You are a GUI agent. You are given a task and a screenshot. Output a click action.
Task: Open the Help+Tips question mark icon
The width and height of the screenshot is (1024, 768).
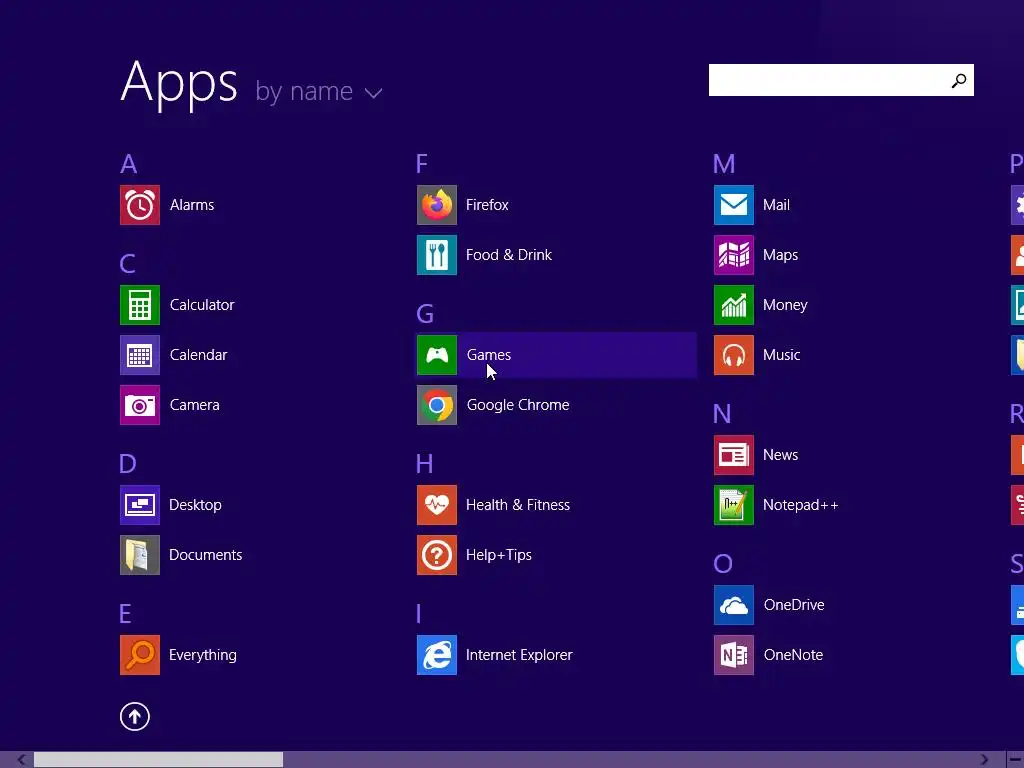coord(437,555)
